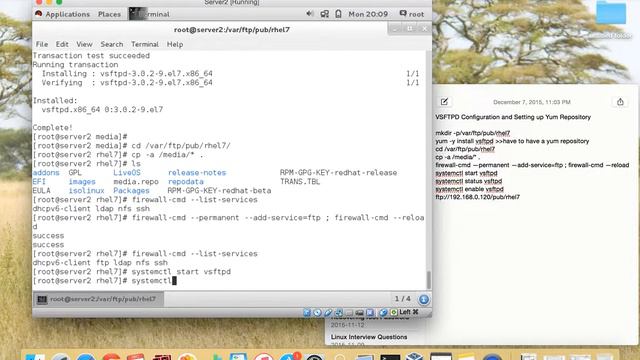Click the compose note icon in Notes
The image size is (640, 360).
(444, 102)
